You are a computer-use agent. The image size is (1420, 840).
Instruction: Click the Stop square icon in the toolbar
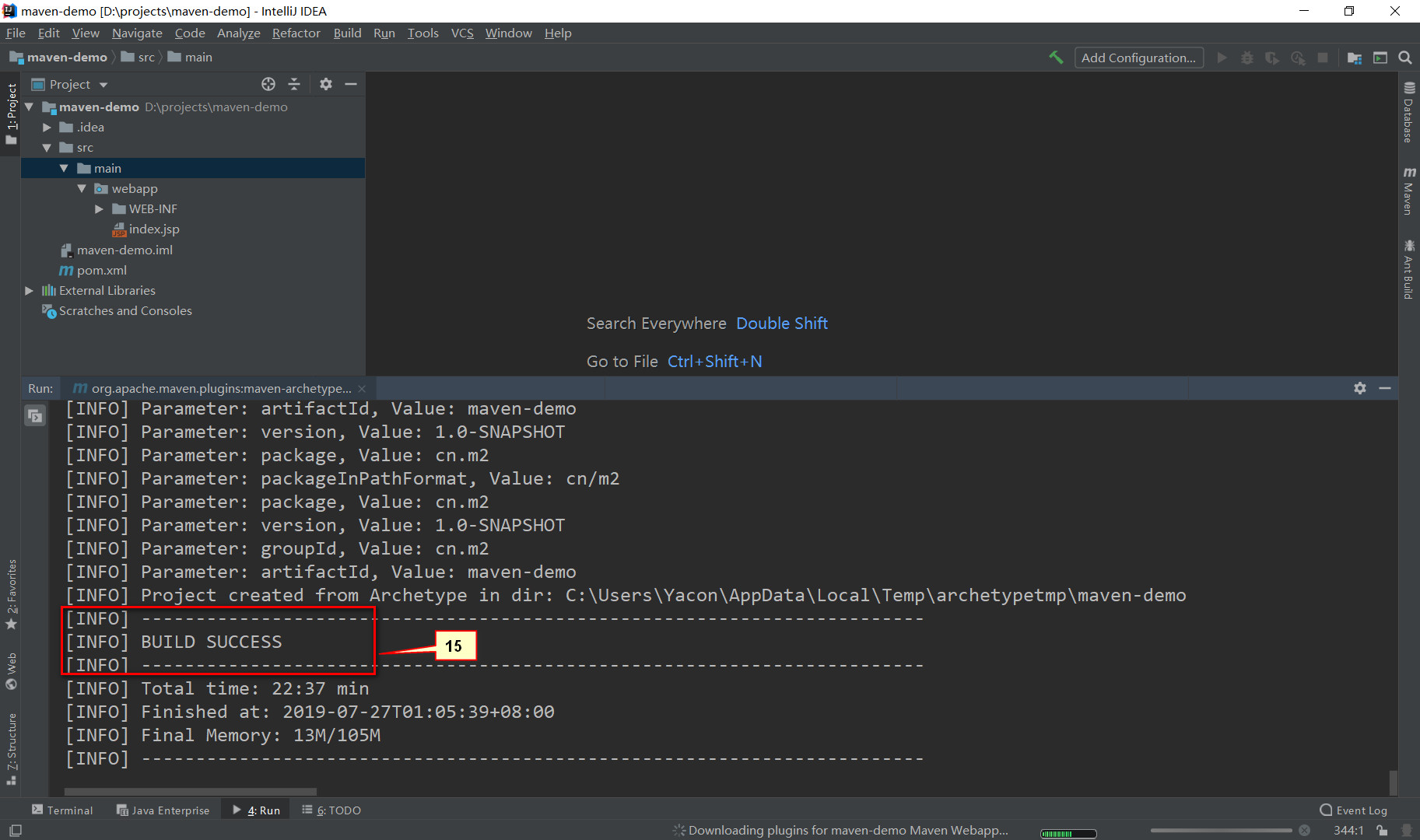click(x=1323, y=58)
